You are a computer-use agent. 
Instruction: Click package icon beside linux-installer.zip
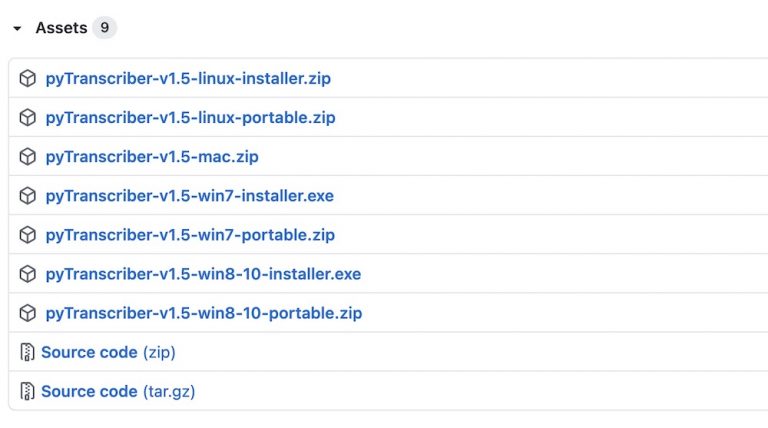tap(28, 78)
